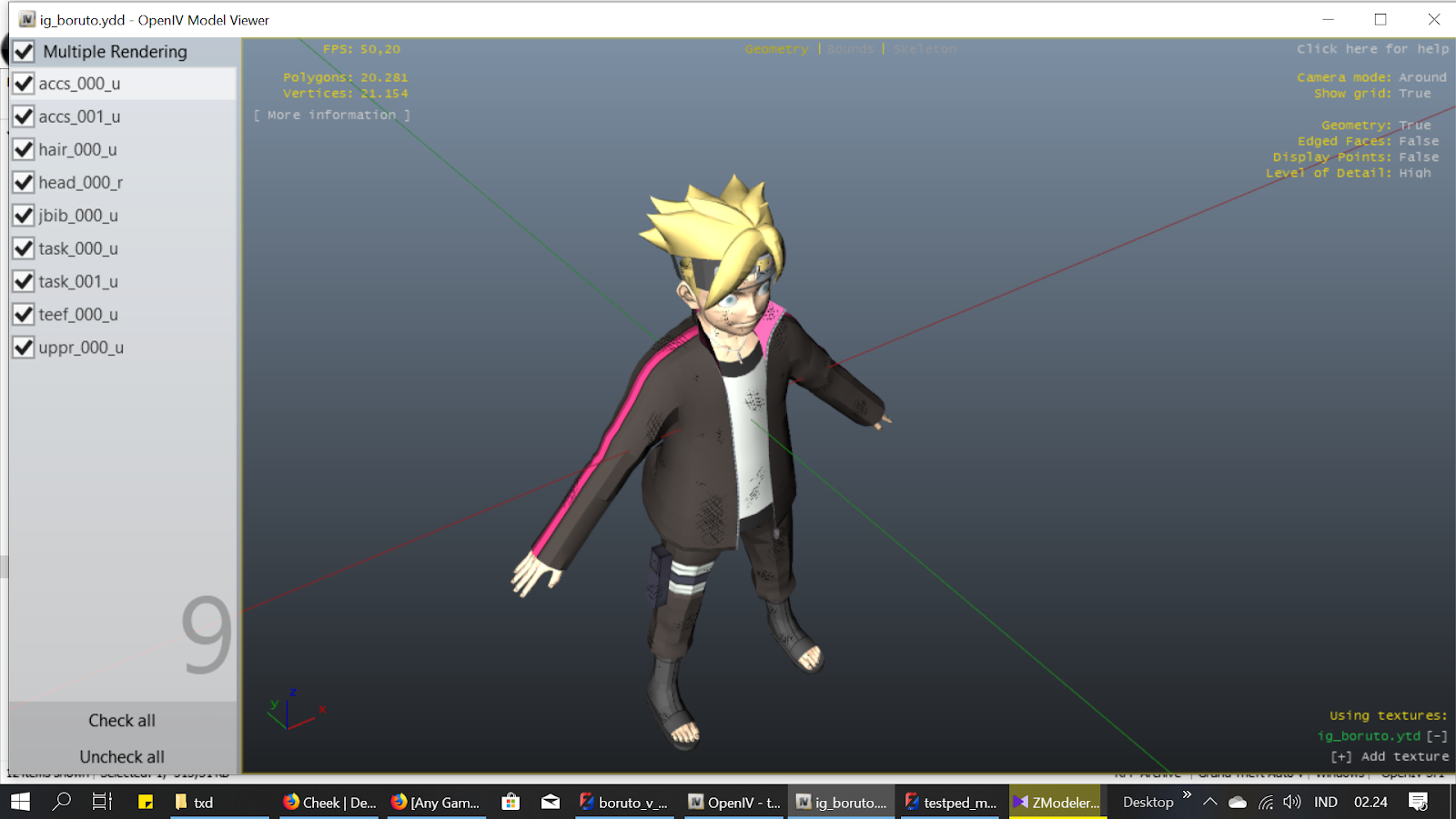Open the network Wi-Fi tray icon
This screenshot has height=819, width=1456.
click(1266, 802)
